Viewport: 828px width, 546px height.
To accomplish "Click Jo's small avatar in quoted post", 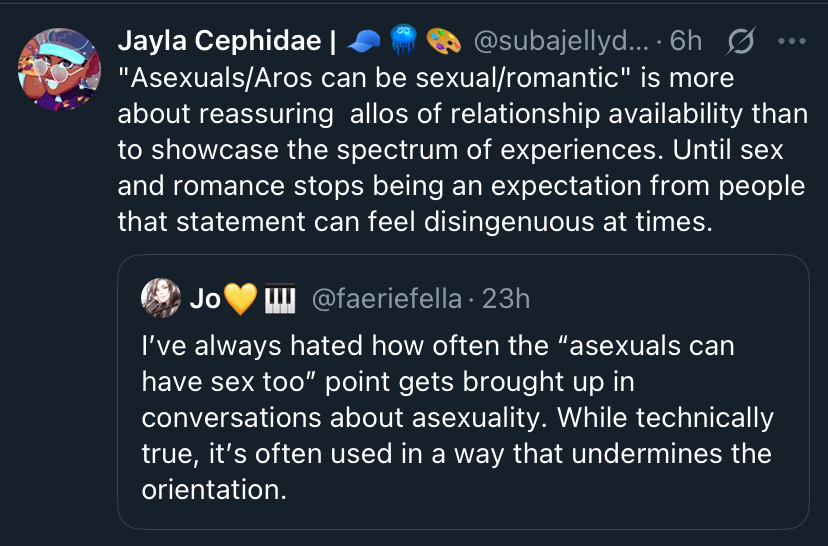I will 161,297.
